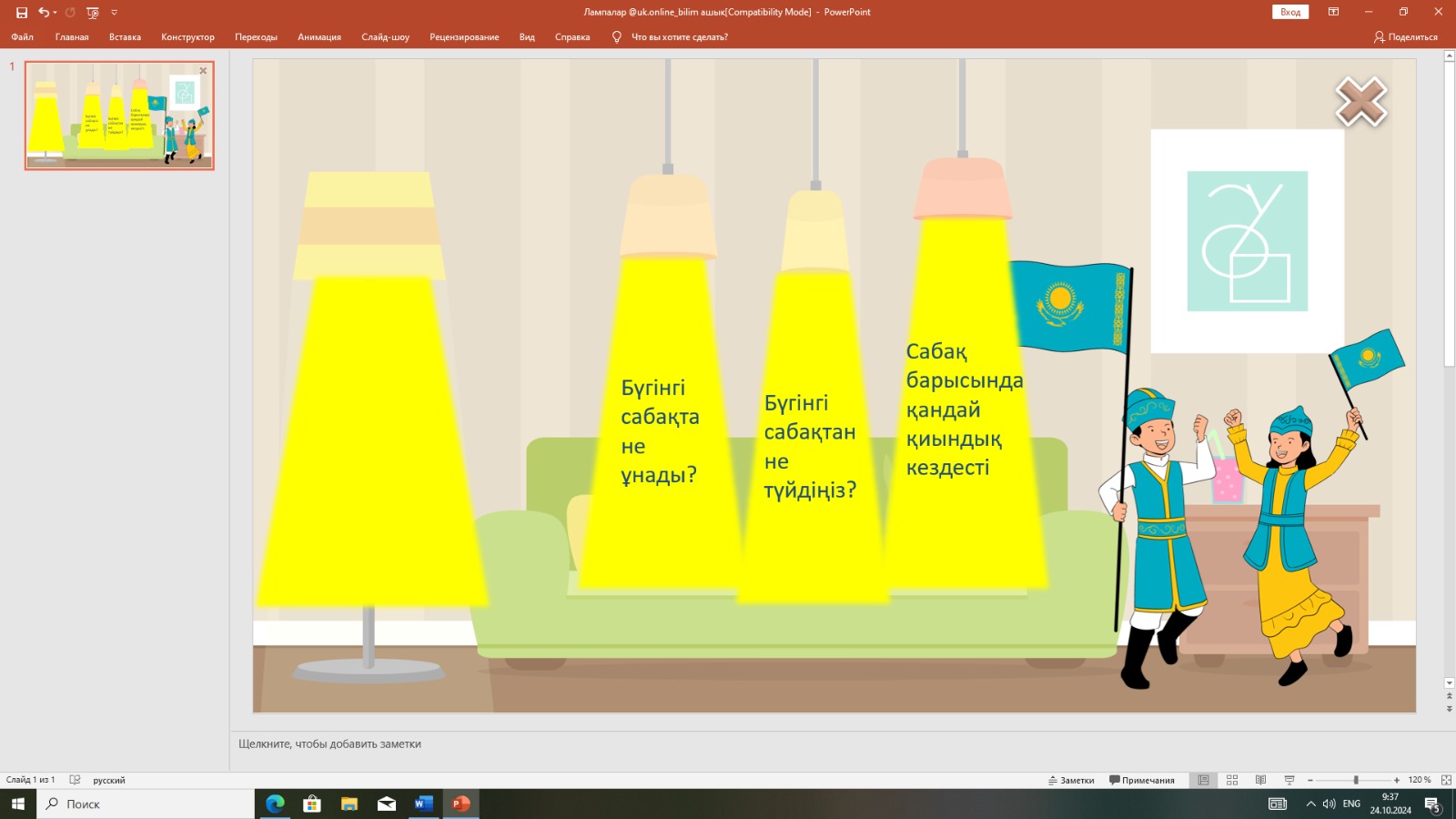Select Normal view in status bar
This screenshot has height=819, width=1456.
1203,780
